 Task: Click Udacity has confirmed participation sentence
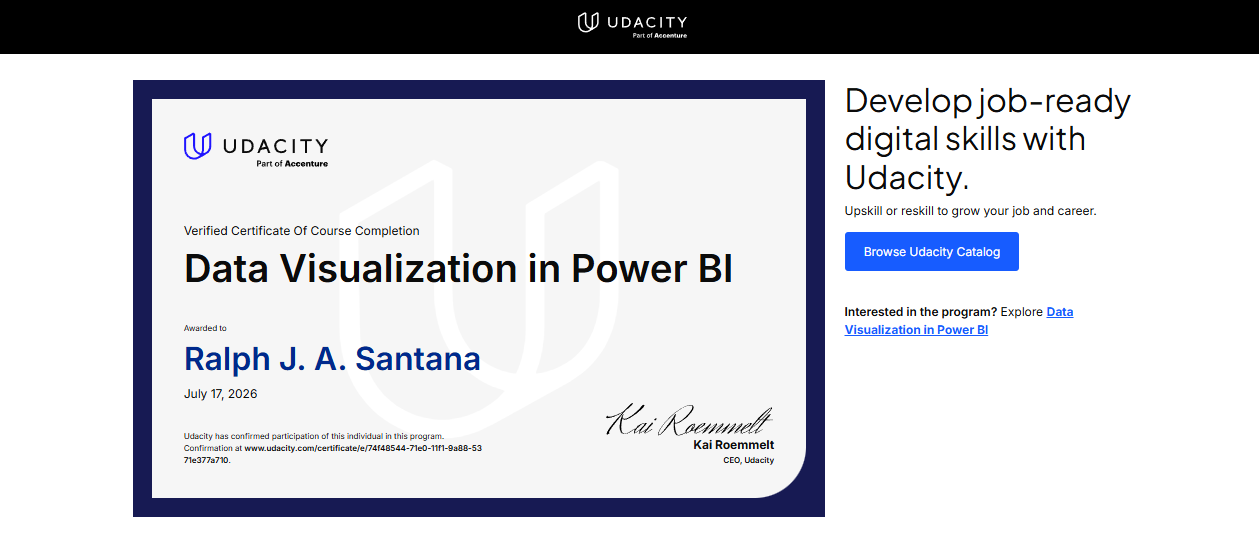click(314, 436)
